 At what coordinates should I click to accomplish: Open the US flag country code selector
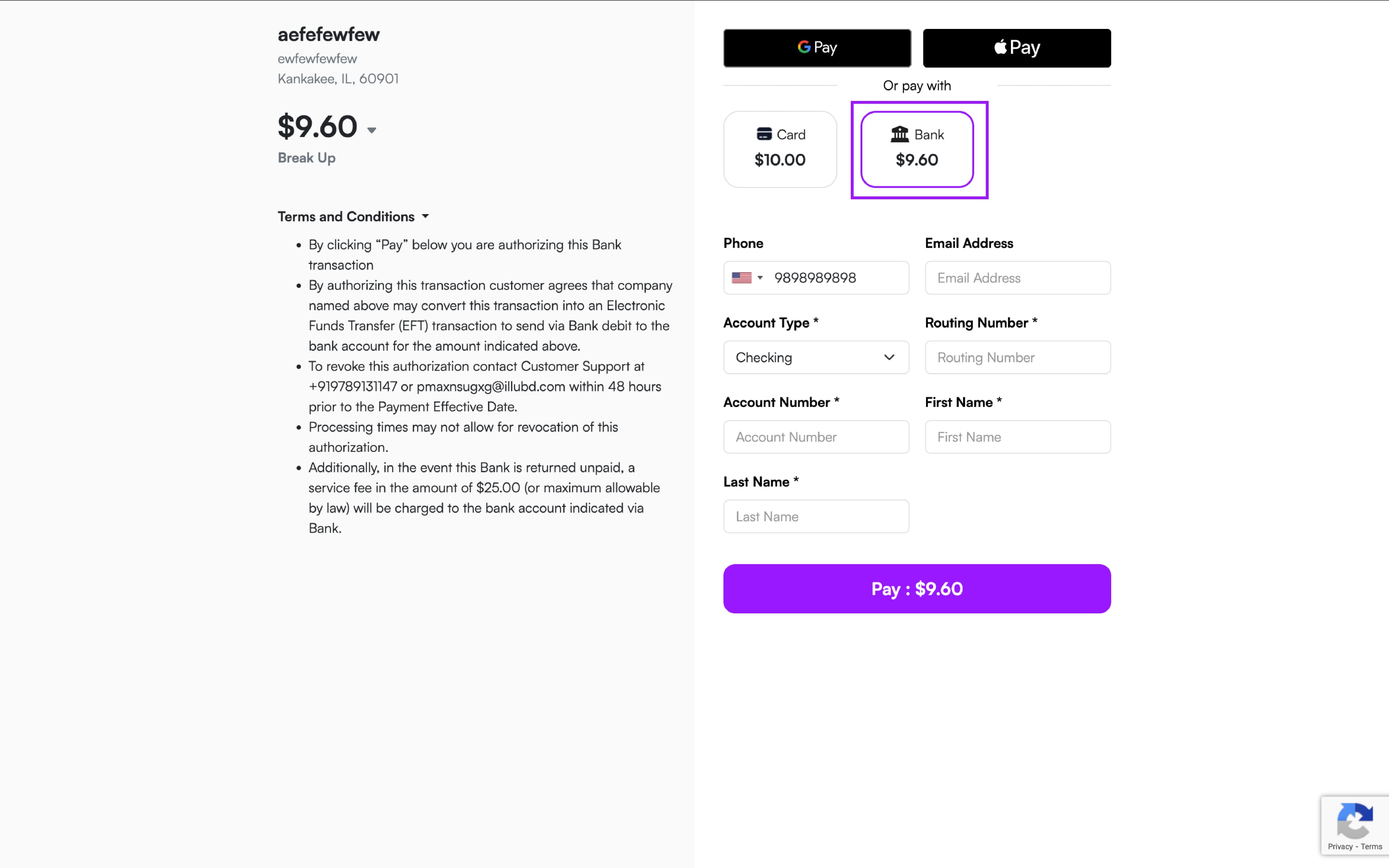click(x=747, y=278)
